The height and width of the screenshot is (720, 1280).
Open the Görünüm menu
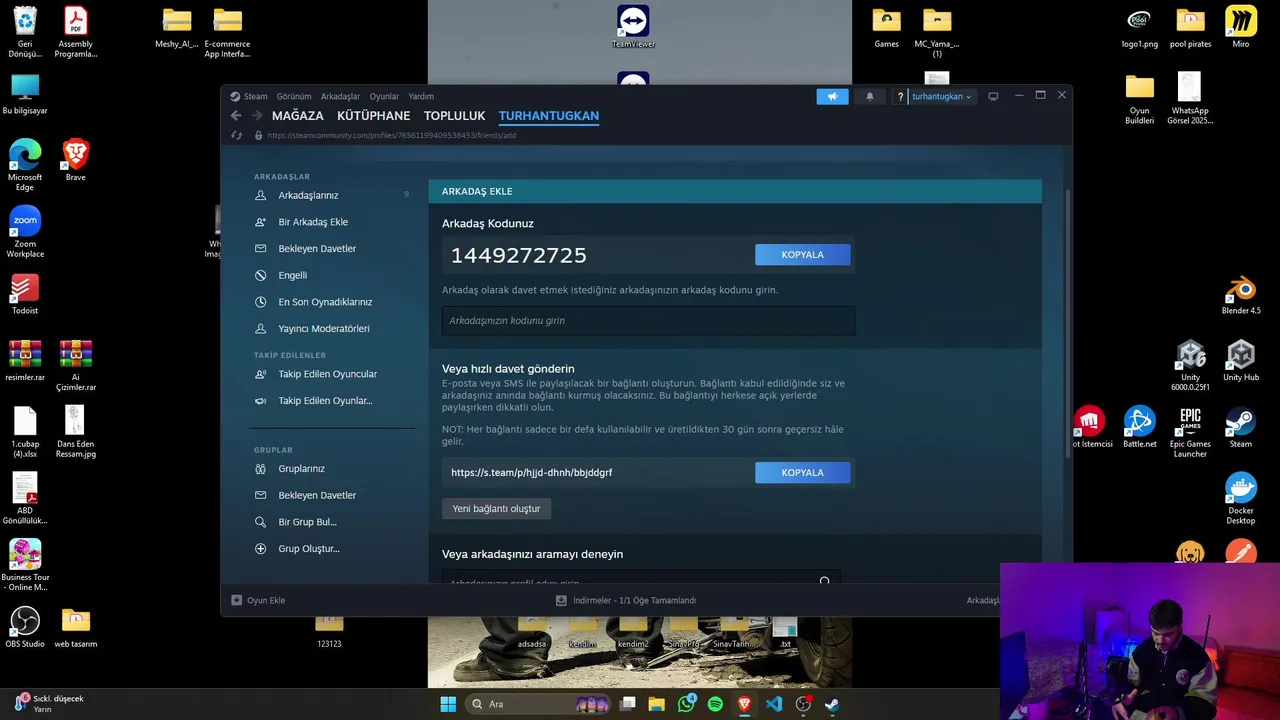click(294, 96)
